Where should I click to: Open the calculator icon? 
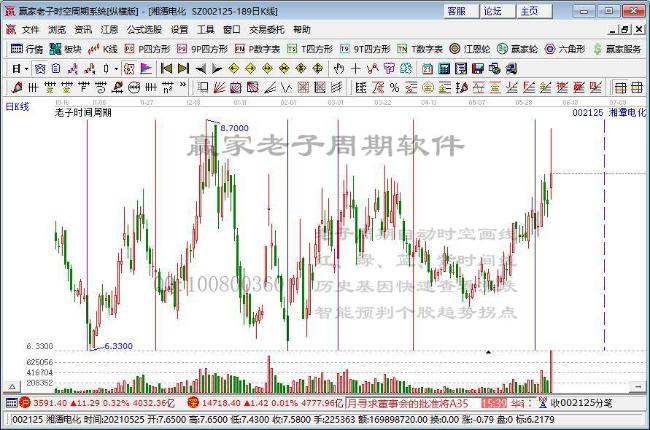444,68
